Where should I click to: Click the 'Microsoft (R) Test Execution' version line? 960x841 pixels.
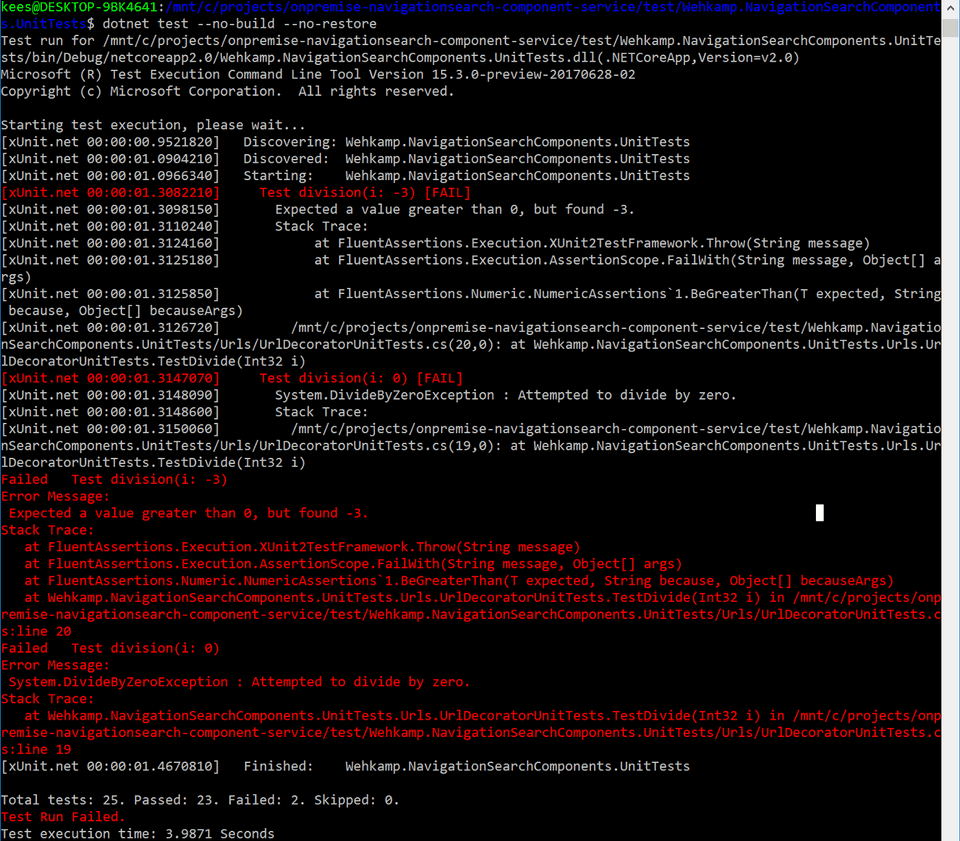318,75
